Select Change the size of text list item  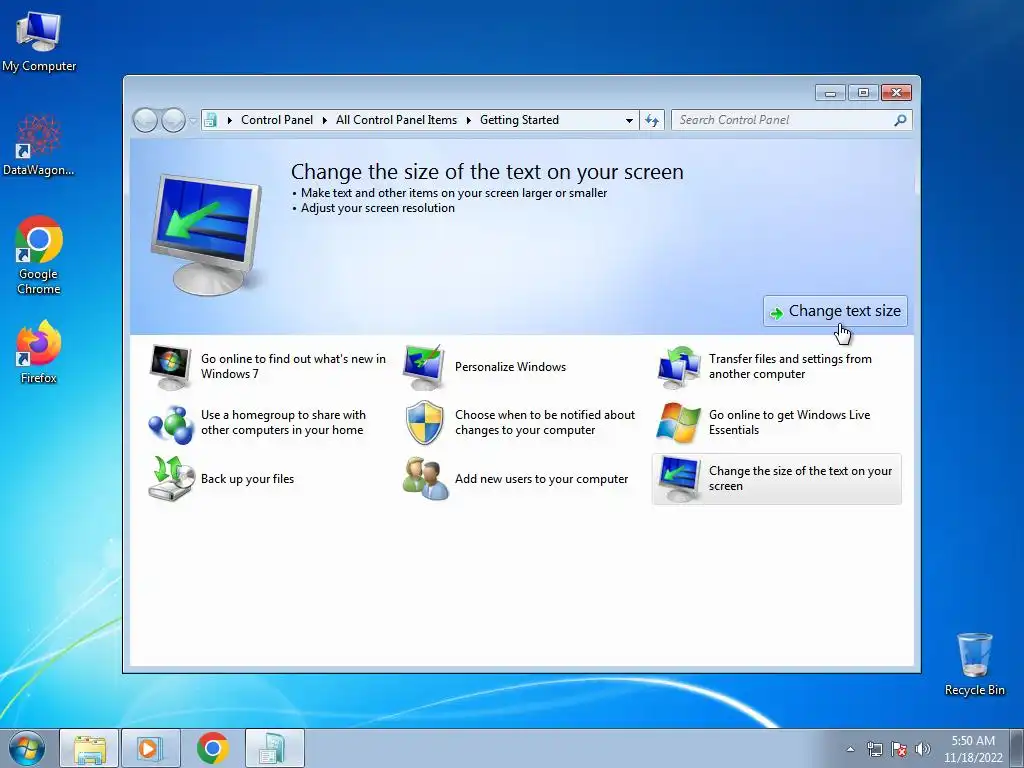point(776,479)
